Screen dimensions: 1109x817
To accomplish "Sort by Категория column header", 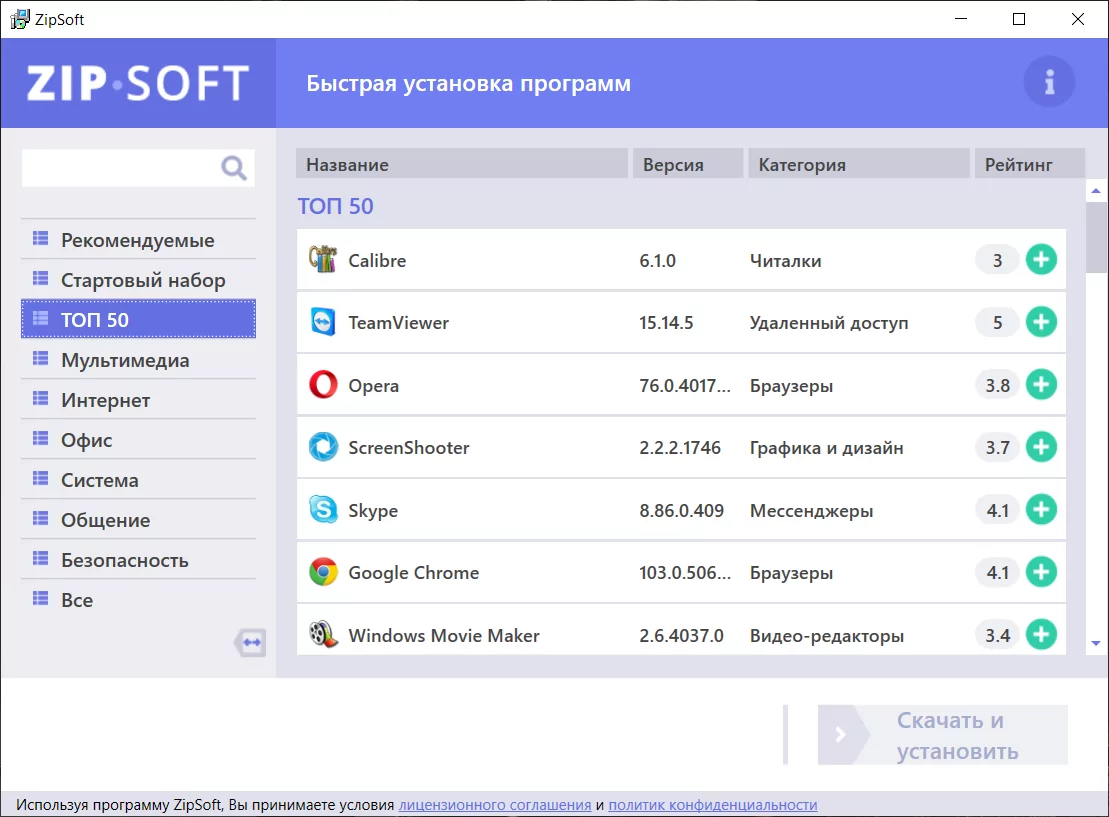I will tap(859, 164).
